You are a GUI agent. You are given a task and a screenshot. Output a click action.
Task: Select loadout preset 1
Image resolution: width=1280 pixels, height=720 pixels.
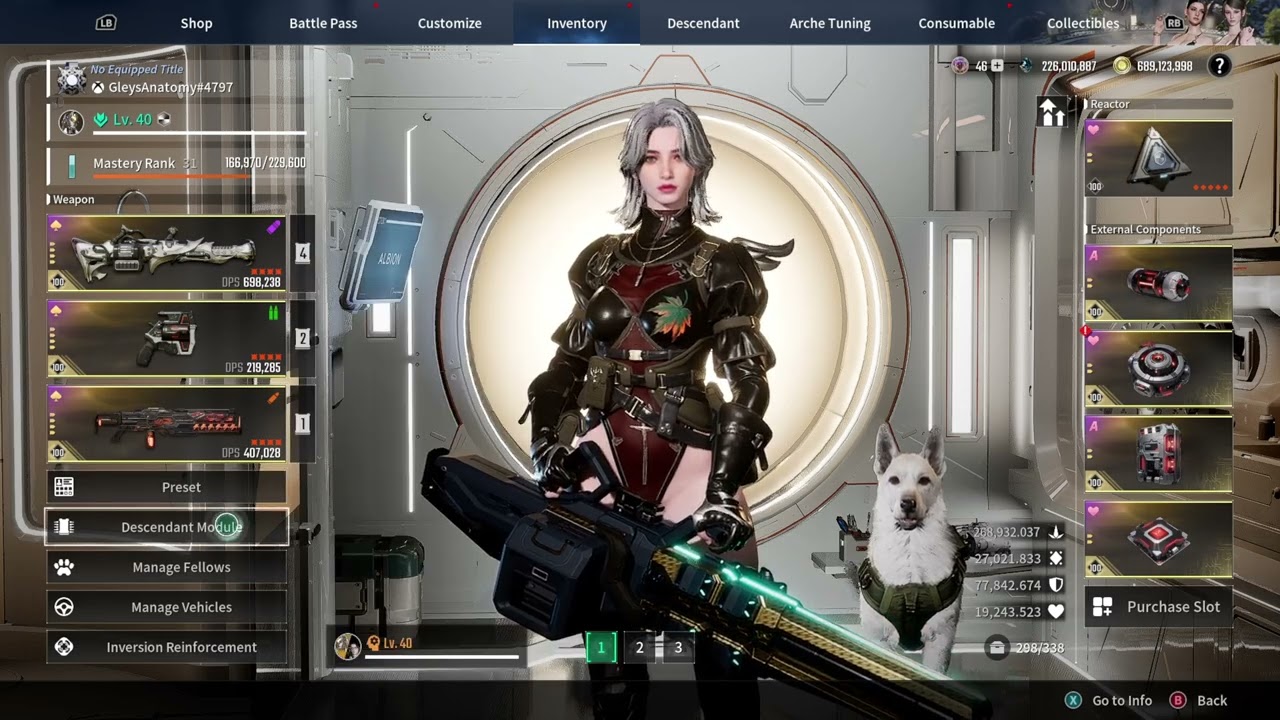(601, 647)
